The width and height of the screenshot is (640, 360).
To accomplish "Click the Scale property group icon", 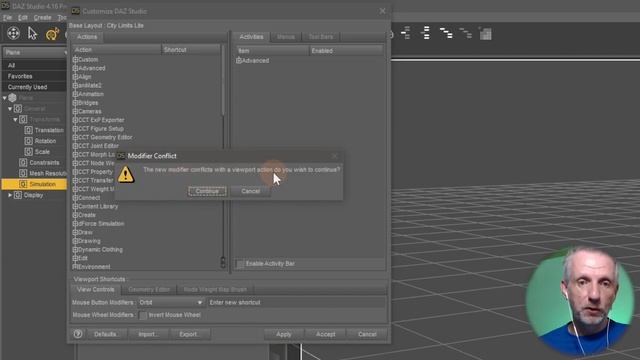I will (x=28, y=151).
